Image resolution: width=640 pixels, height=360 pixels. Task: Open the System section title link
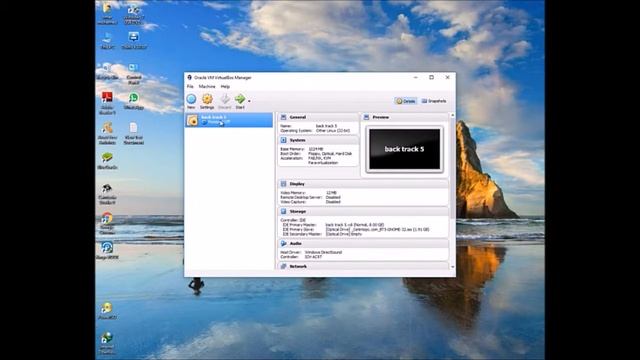click(x=297, y=140)
